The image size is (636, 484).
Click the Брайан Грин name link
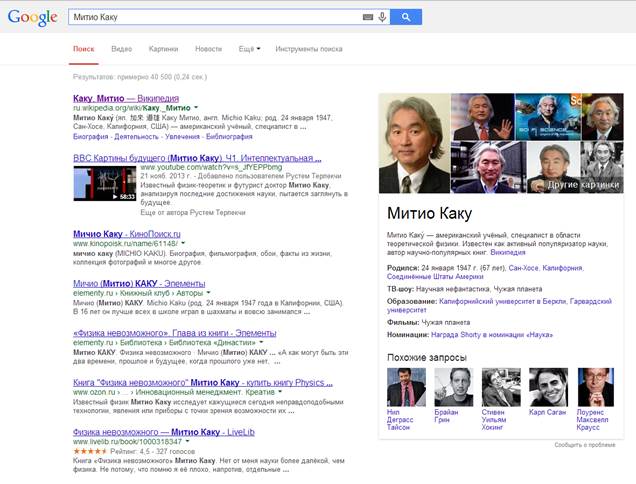(446, 416)
